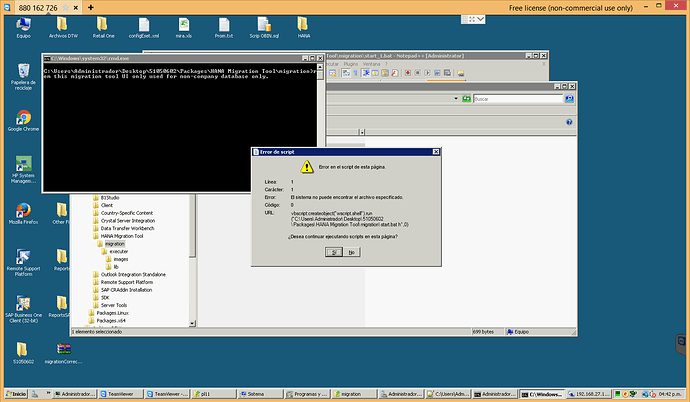Select Data Transfer Workbench folder in tree
690x402 pixels.
pos(128,228)
